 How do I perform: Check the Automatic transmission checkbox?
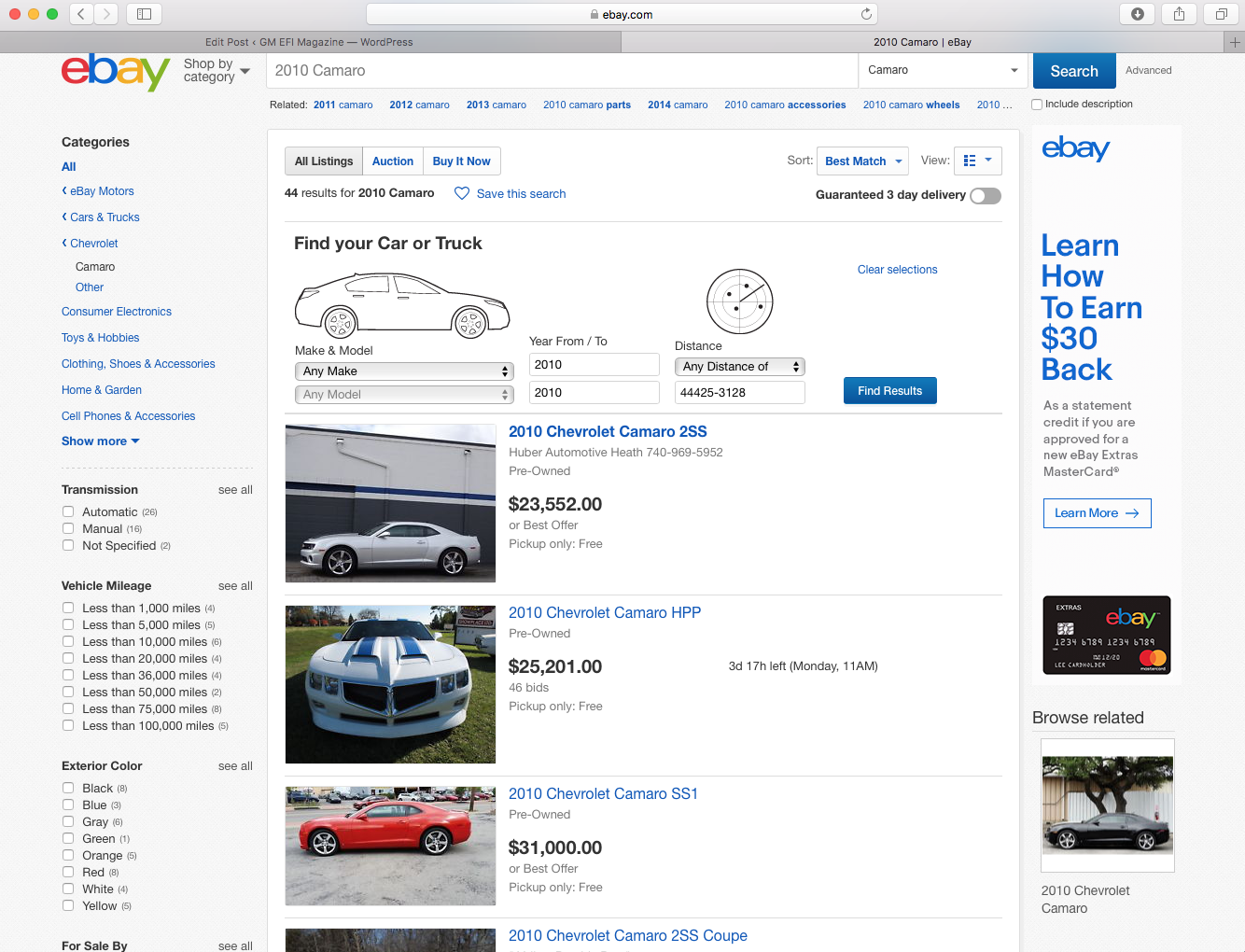click(x=68, y=511)
